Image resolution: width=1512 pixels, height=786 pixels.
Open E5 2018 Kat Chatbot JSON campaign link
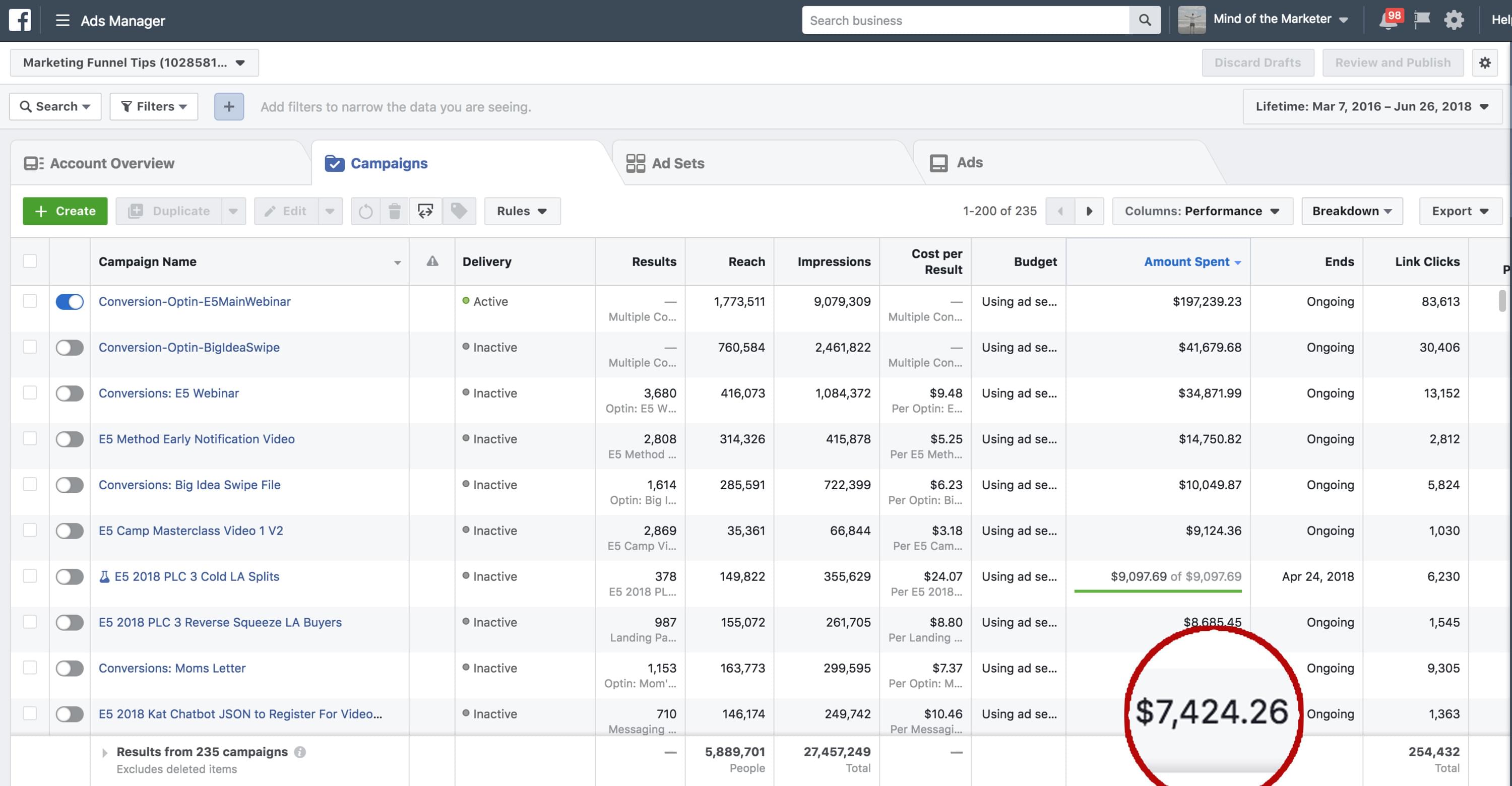coord(240,714)
